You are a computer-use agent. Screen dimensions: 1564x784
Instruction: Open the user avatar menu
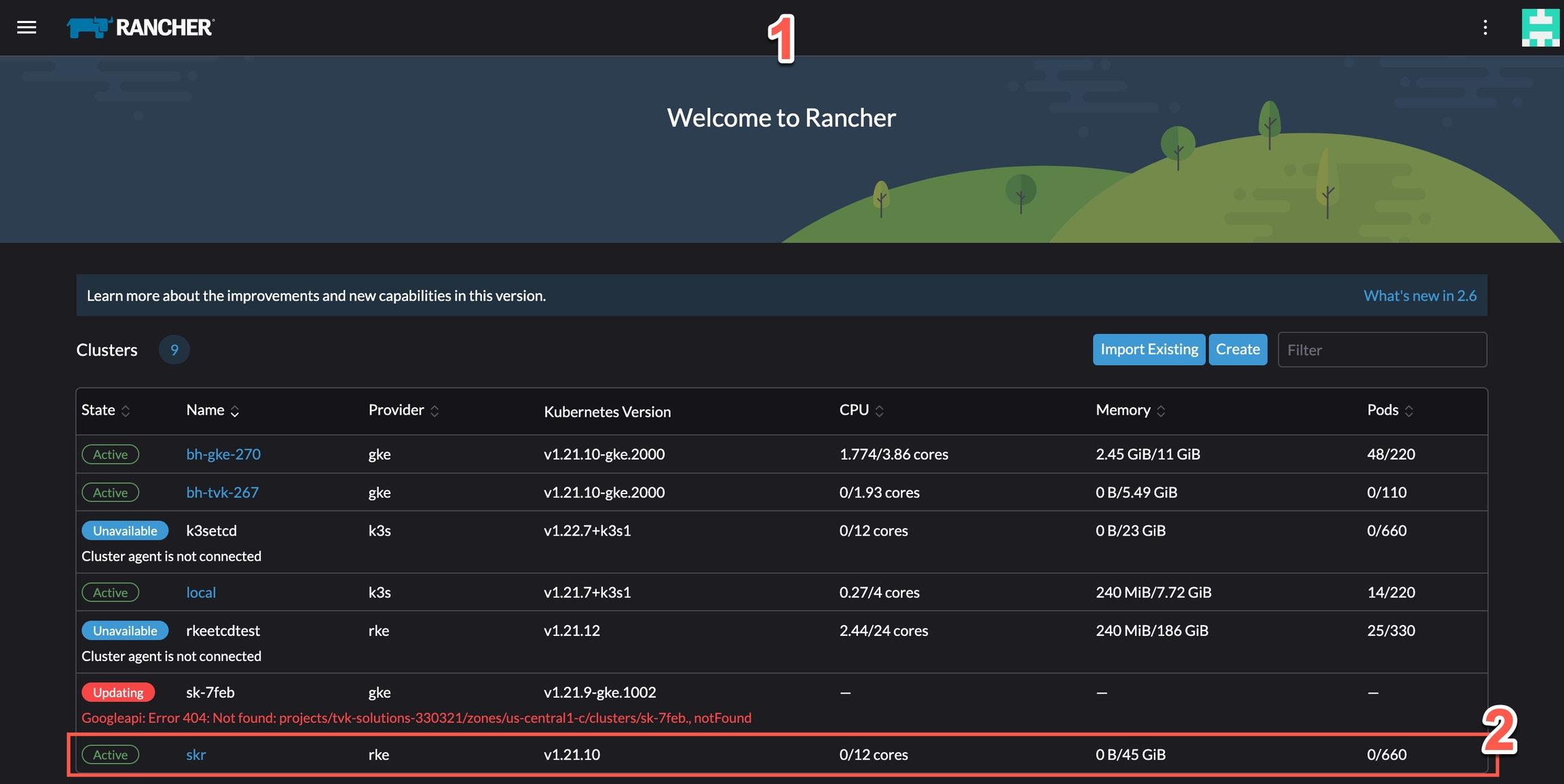point(1540,27)
